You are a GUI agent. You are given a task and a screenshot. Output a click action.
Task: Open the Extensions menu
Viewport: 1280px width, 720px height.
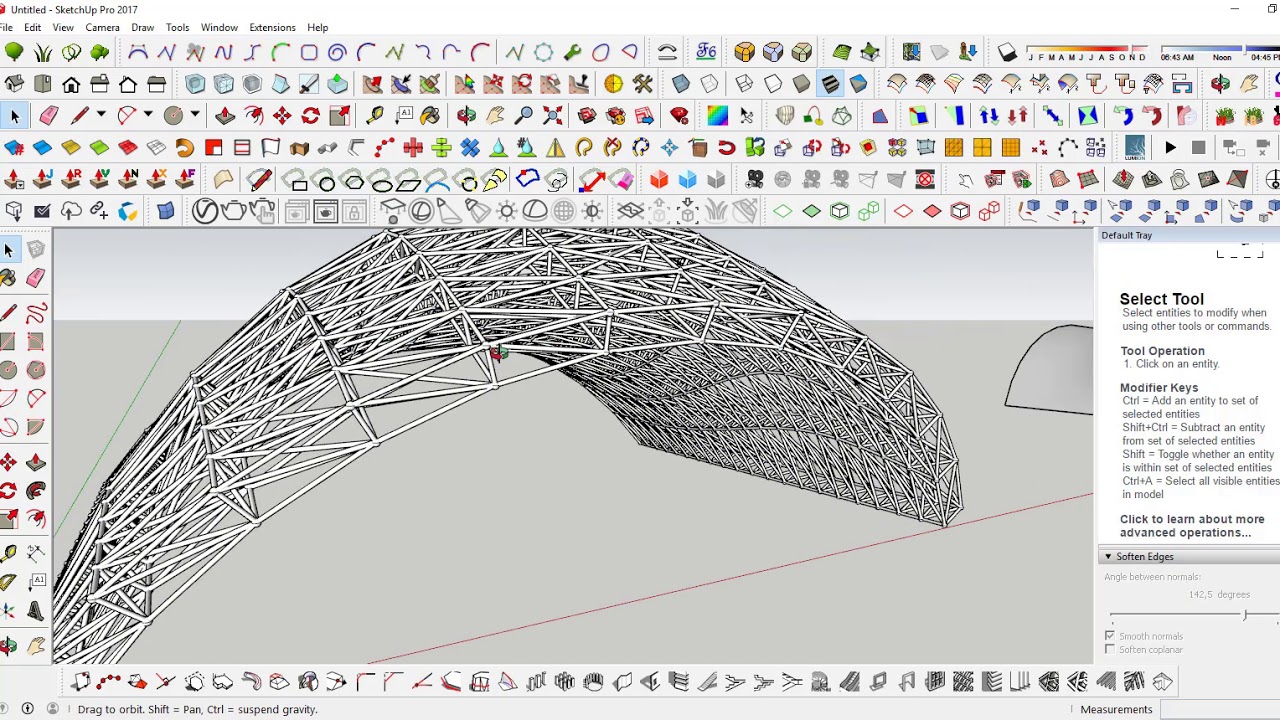272,28
